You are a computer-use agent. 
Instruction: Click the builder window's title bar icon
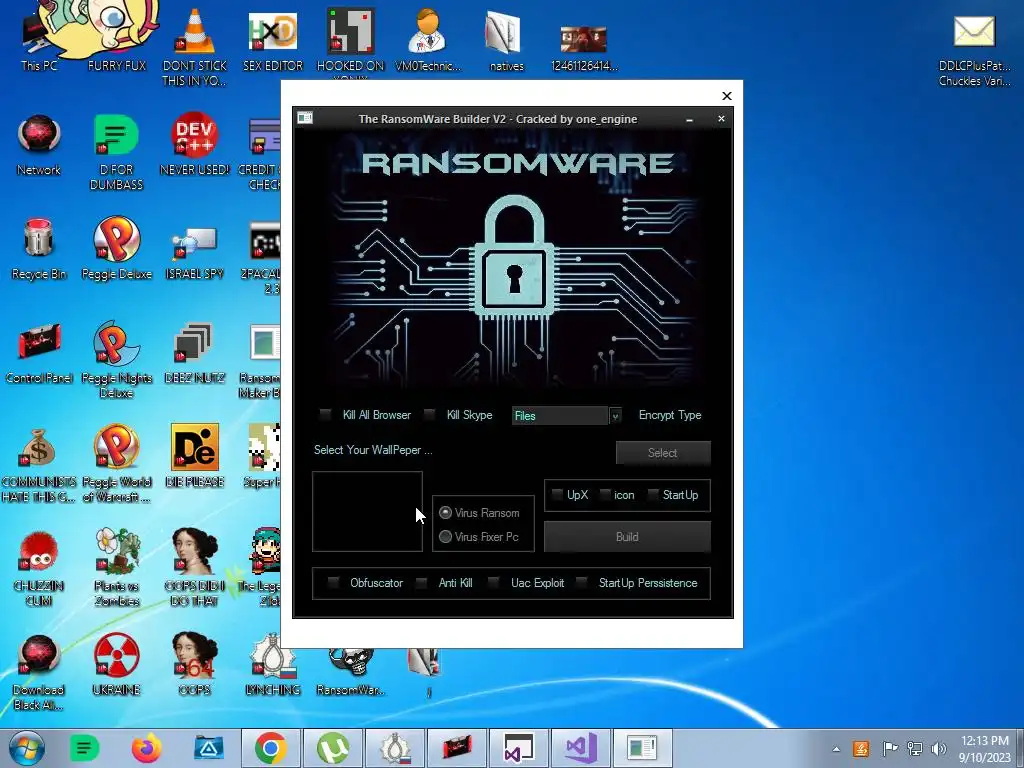pos(305,118)
